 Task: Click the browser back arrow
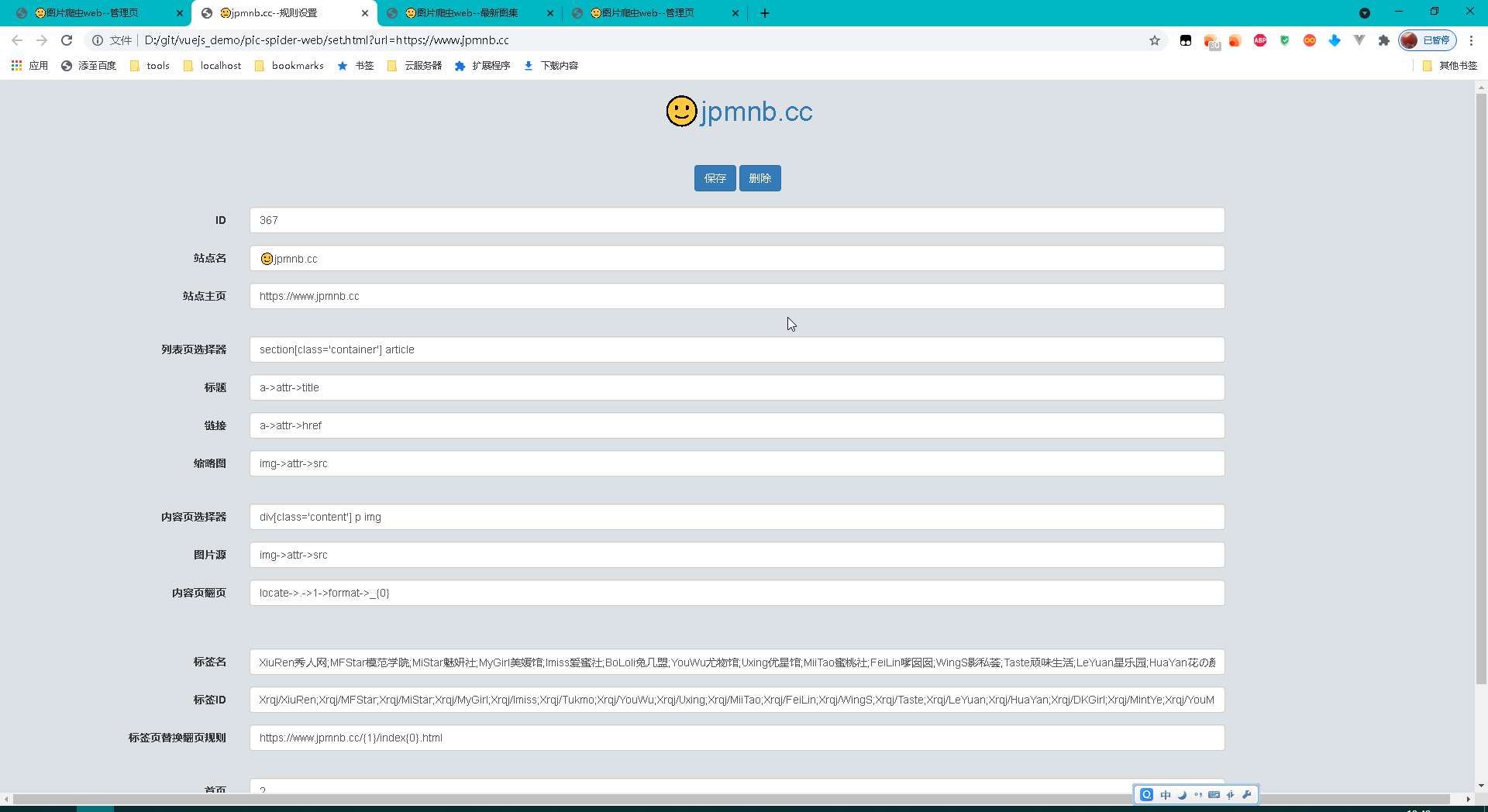(17, 40)
